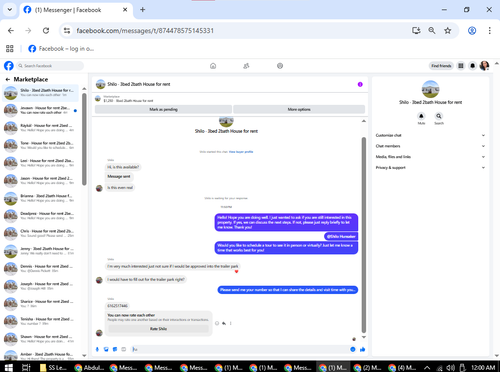Open the Home feed icon in top navigation
This screenshot has width=500, height=372.
[213, 66]
